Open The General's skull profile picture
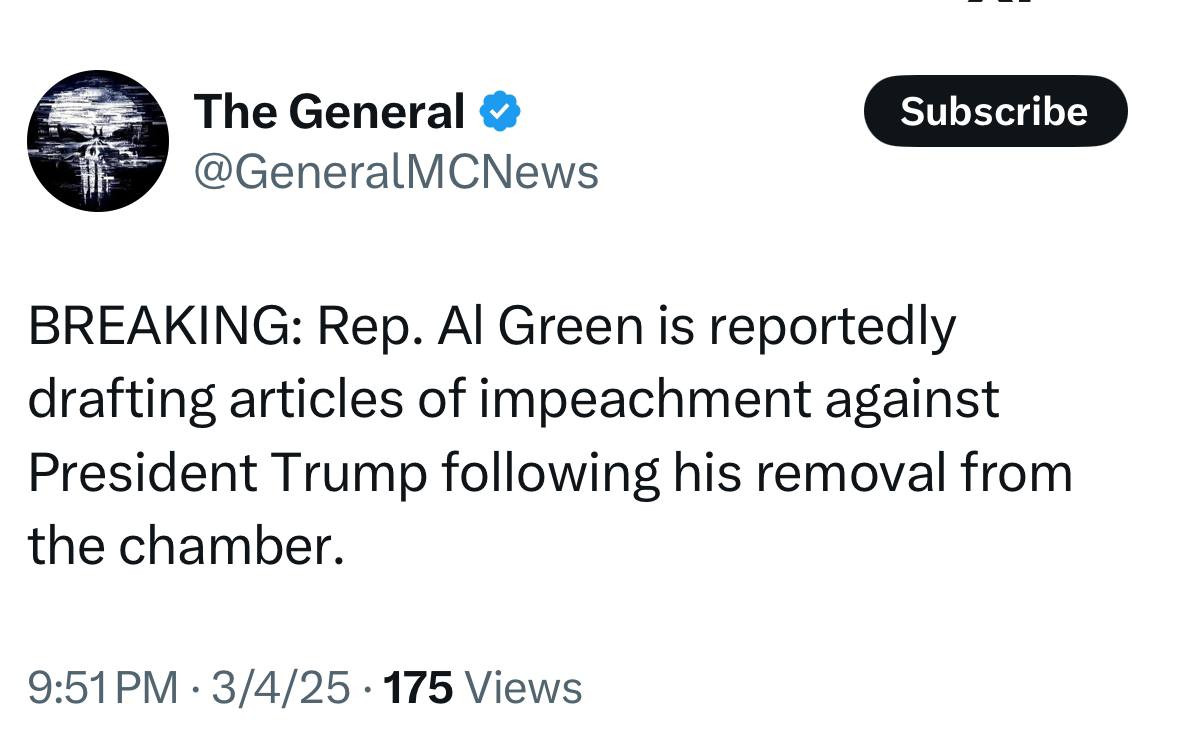This screenshot has width=1179, height=748. pyautogui.click(x=98, y=141)
